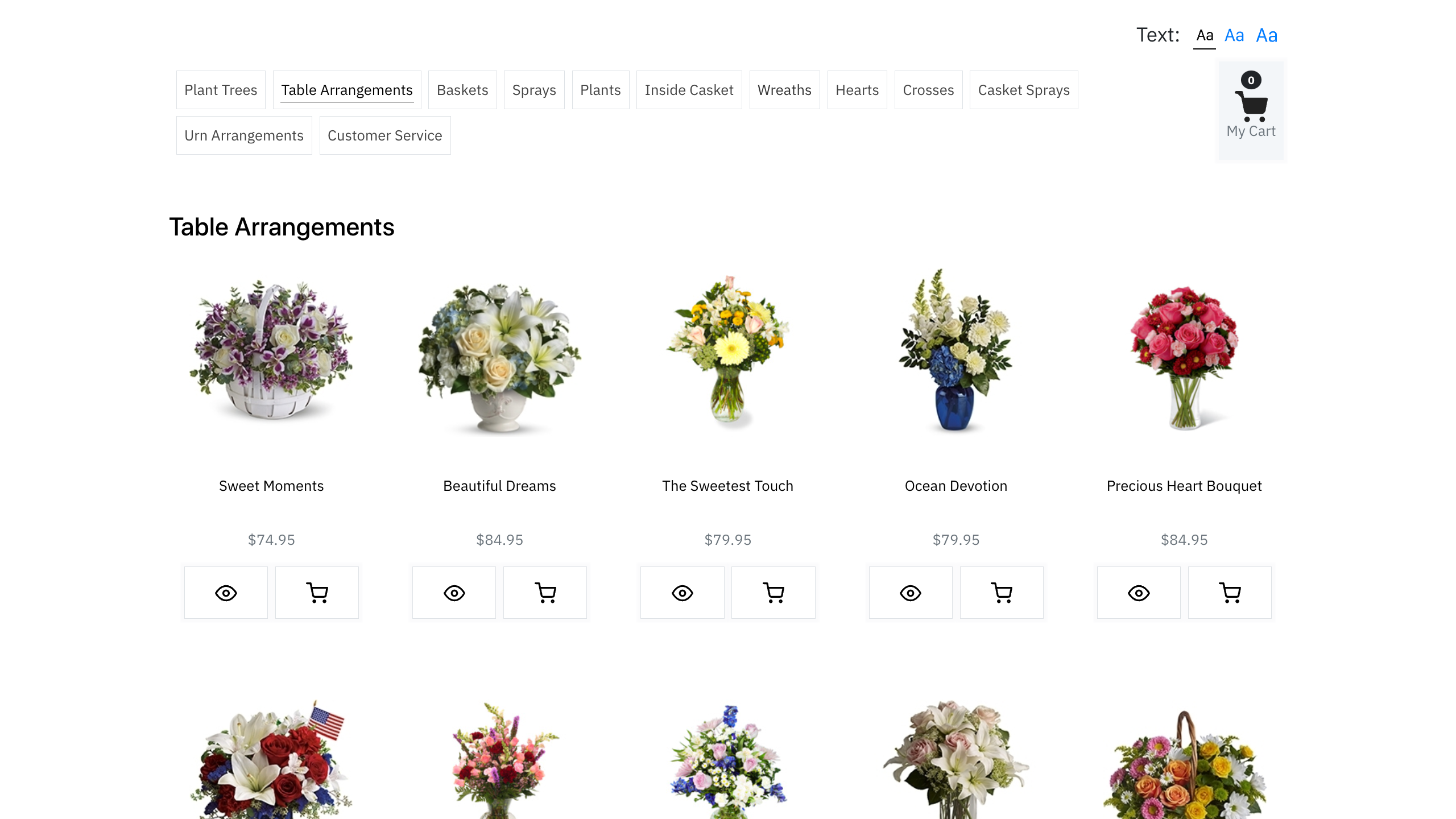Screen dimensions: 1456x819
Task: Click the $84.95 price of Beautiful Dreams
Action: 499,540
